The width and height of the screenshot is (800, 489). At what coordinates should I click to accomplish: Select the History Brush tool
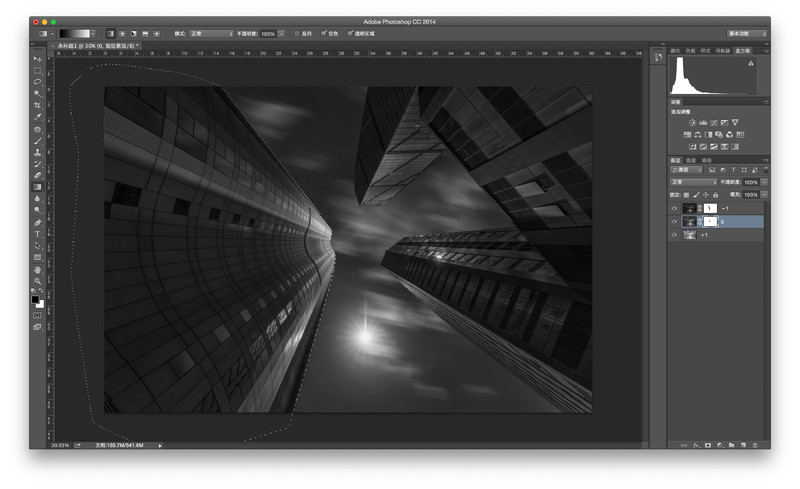37,164
